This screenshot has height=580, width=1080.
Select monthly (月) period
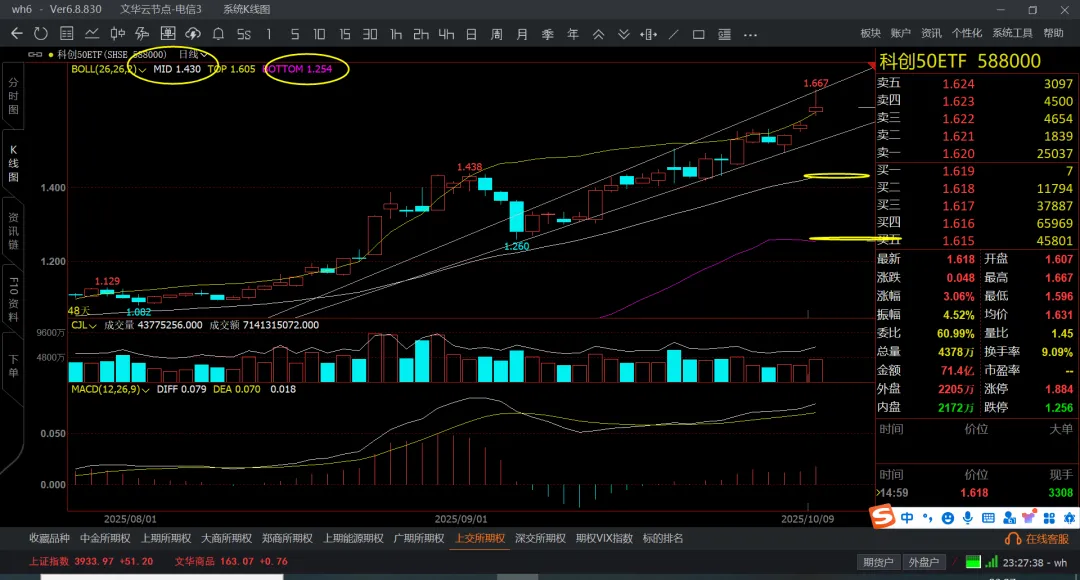pyautogui.click(x=522, y=34)
